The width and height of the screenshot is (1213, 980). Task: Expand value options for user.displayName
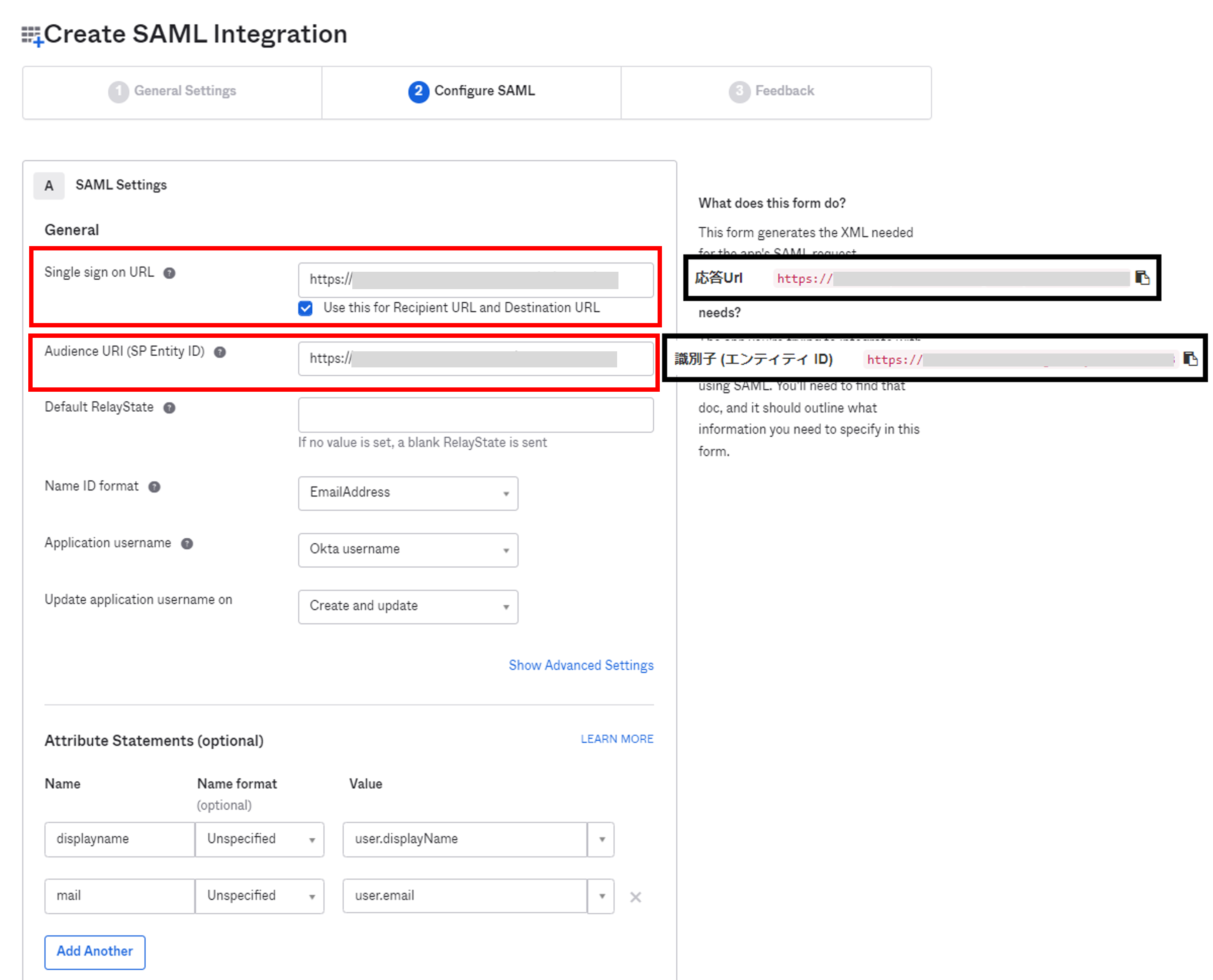tap(601, 840)
